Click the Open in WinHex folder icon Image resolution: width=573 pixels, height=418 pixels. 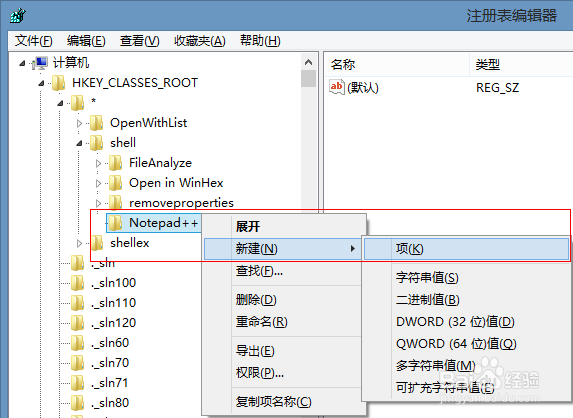[x=115, y=183]
